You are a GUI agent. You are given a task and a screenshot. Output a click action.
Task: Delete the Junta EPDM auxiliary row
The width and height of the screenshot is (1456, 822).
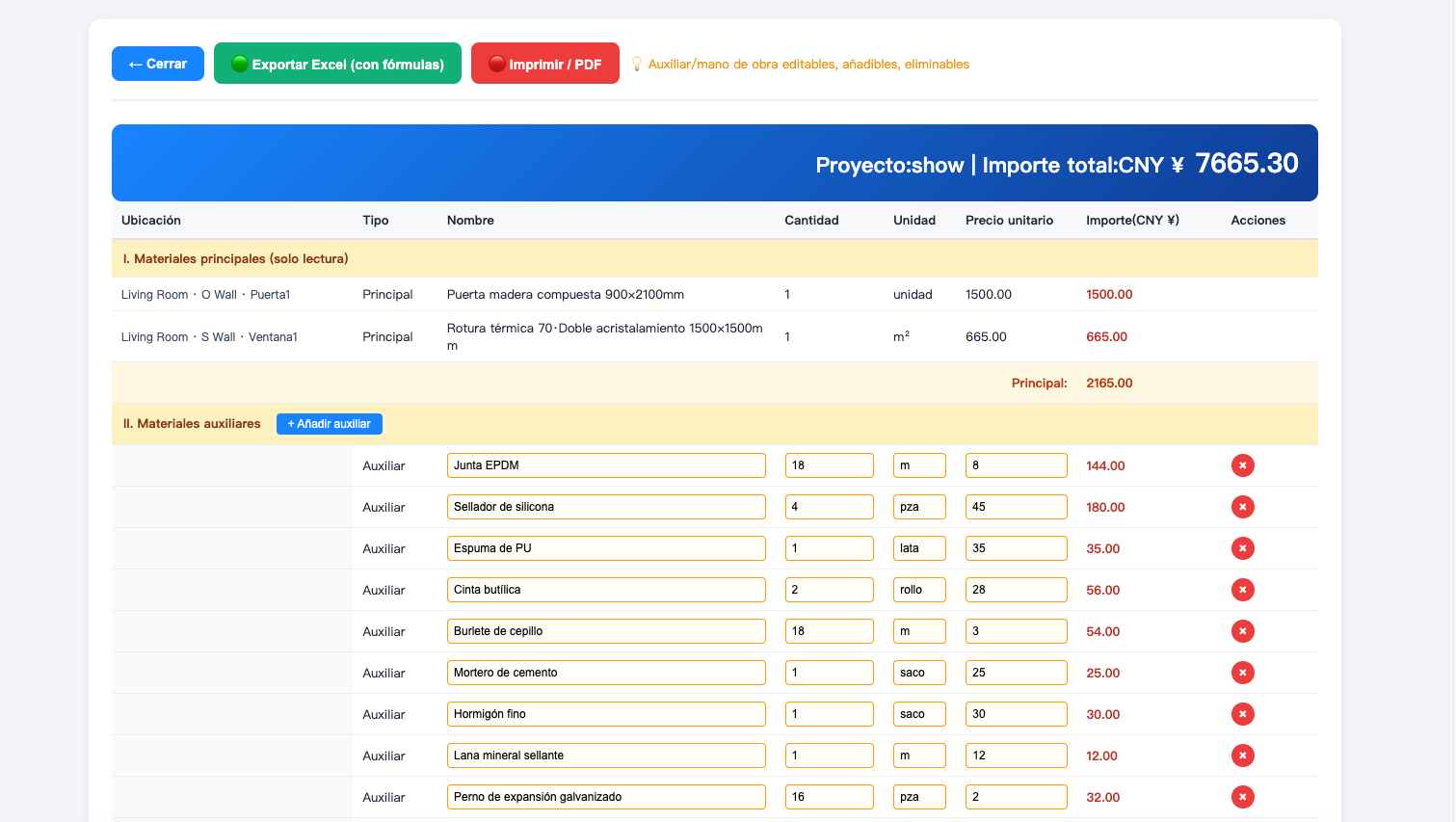click(1242, 465)
